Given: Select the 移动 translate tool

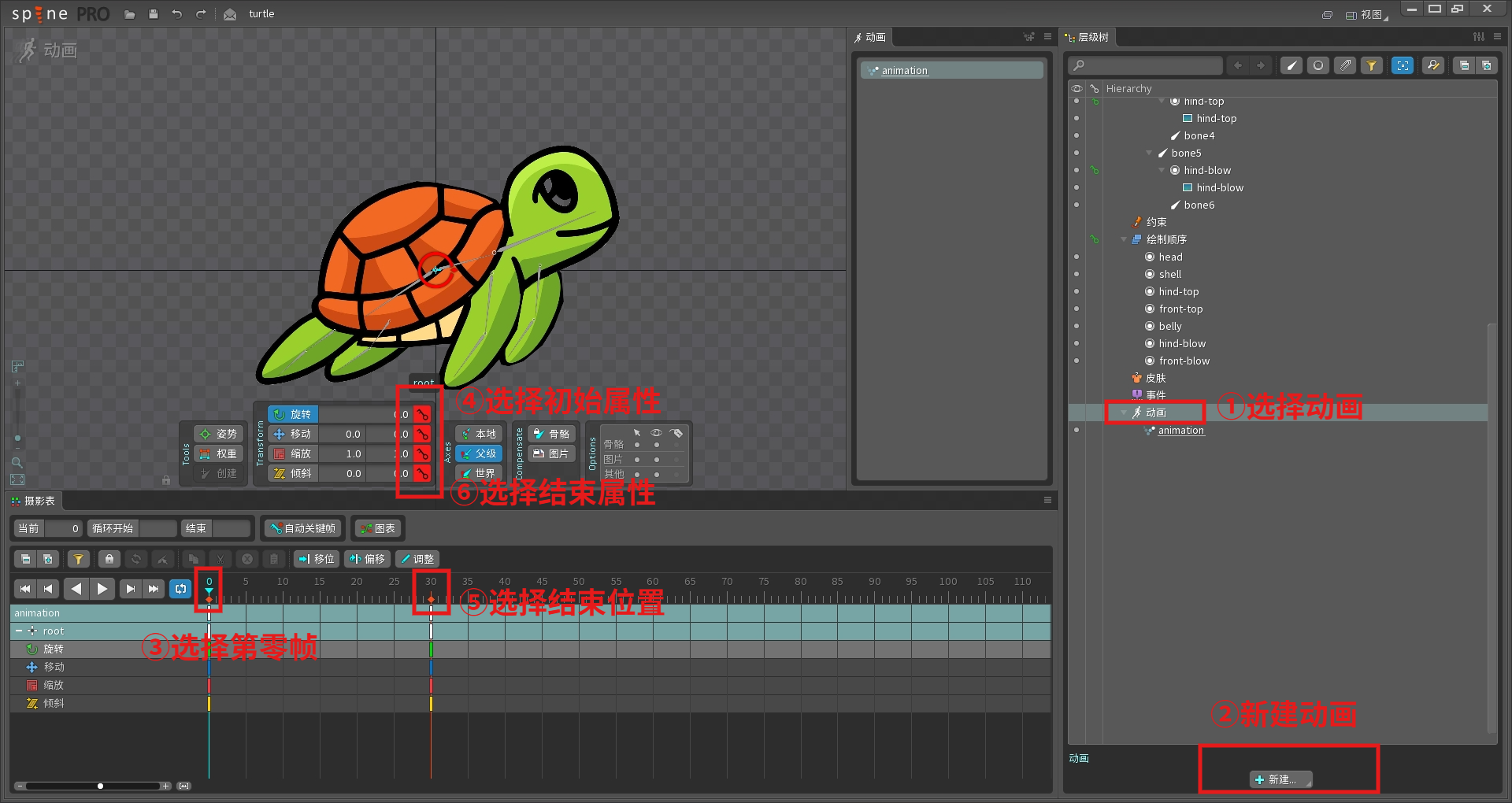Looking at the screenshot, I should click(x=292, y=434).
